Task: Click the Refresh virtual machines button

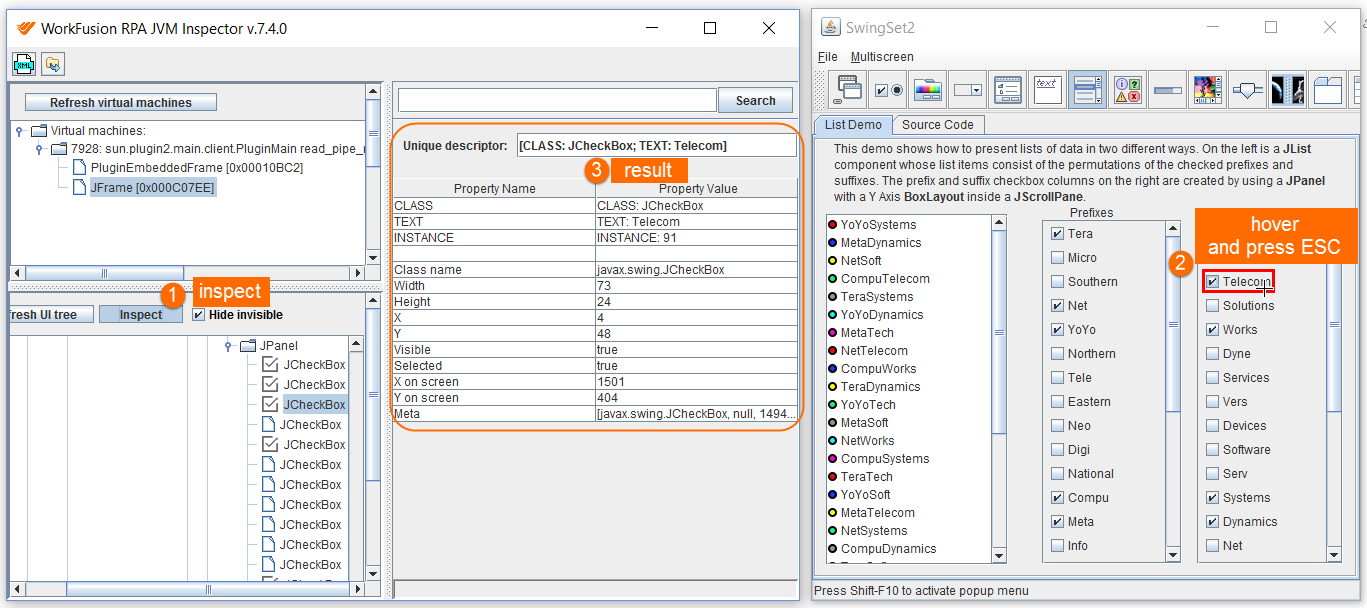Action: (120, 102)
